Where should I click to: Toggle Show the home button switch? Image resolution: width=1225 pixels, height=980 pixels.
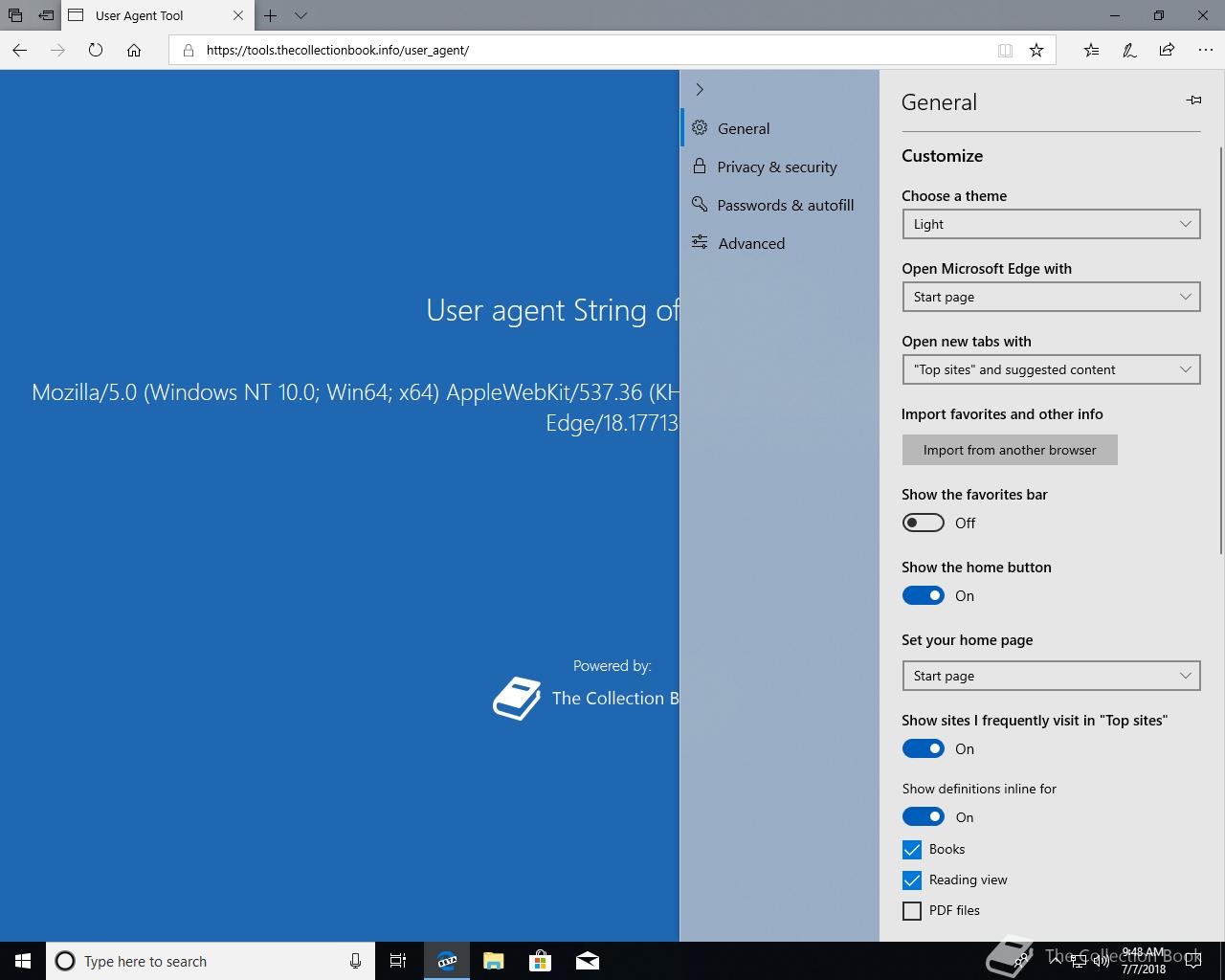click(x=924, y=595)
